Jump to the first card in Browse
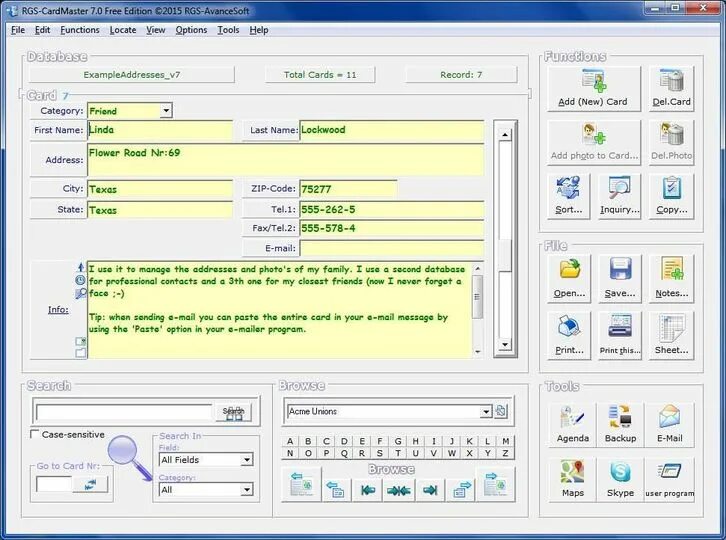726x540 pixels. point(368,490)
